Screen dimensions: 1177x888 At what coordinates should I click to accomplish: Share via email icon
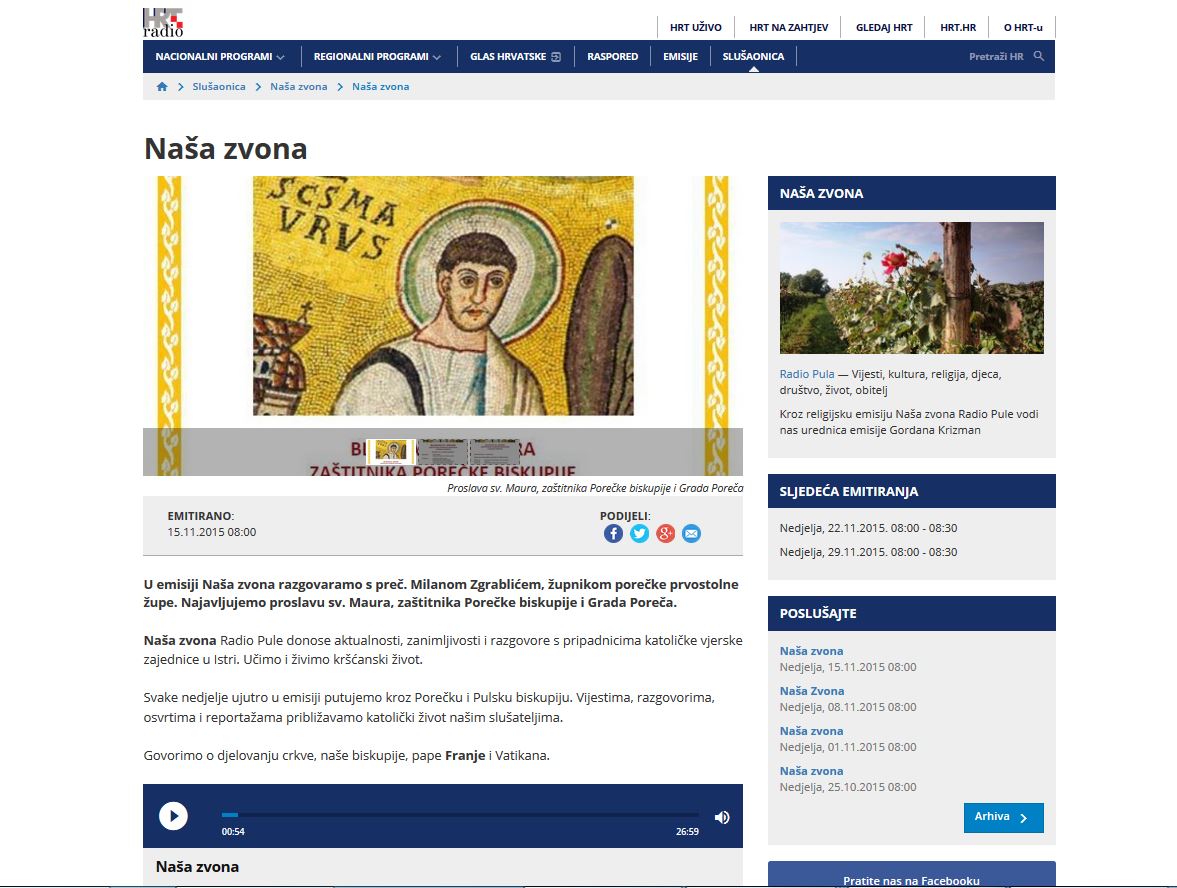tap(691, 534)
